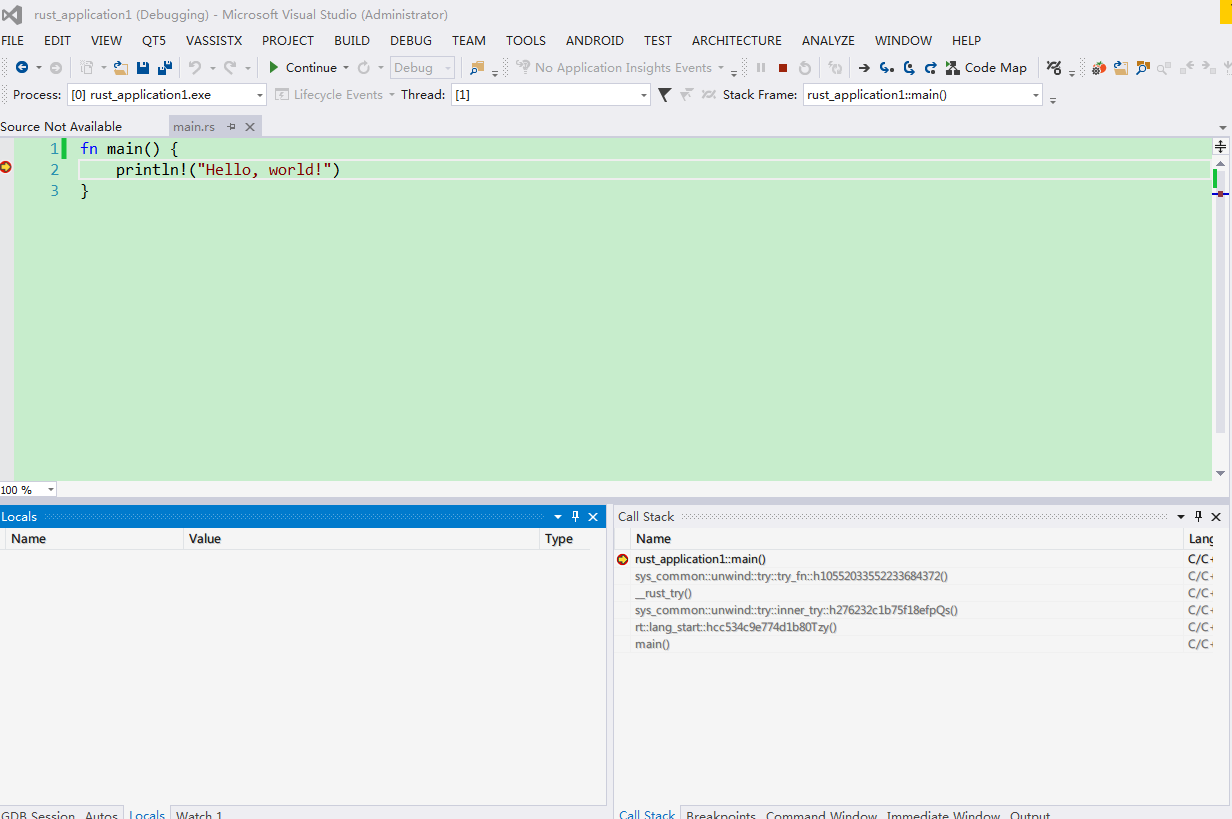Toggle the breakpoint on line 2

click(x=6, y=168)
